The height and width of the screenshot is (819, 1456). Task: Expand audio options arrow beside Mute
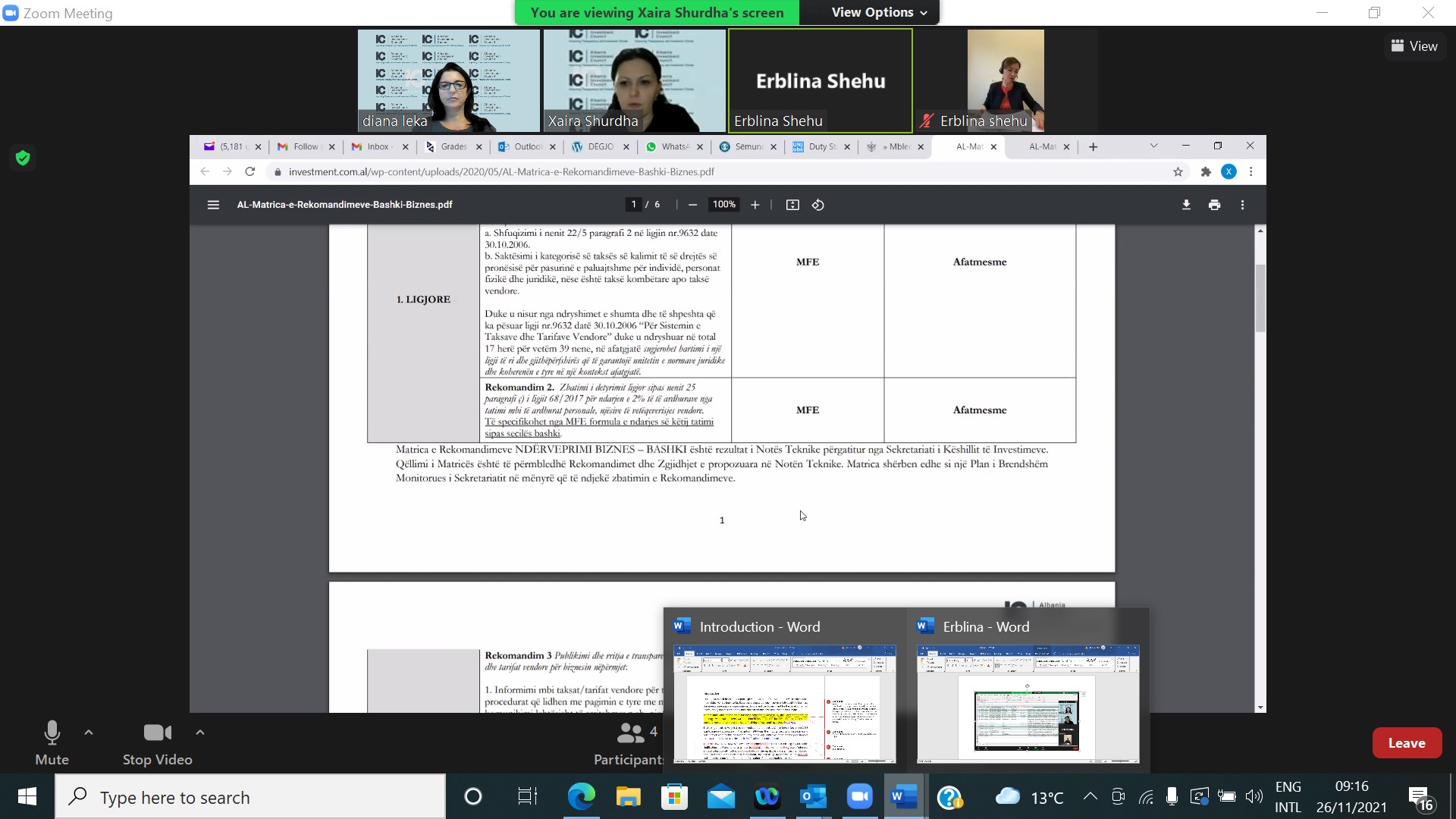pyautogui.click(x=89, y=733)
